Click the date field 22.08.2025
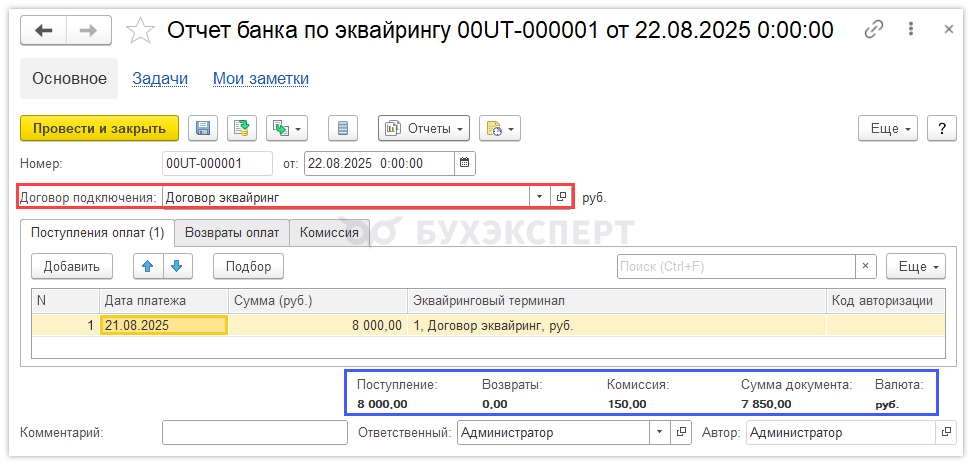972x465 pixels. click(x=379, y=164)
